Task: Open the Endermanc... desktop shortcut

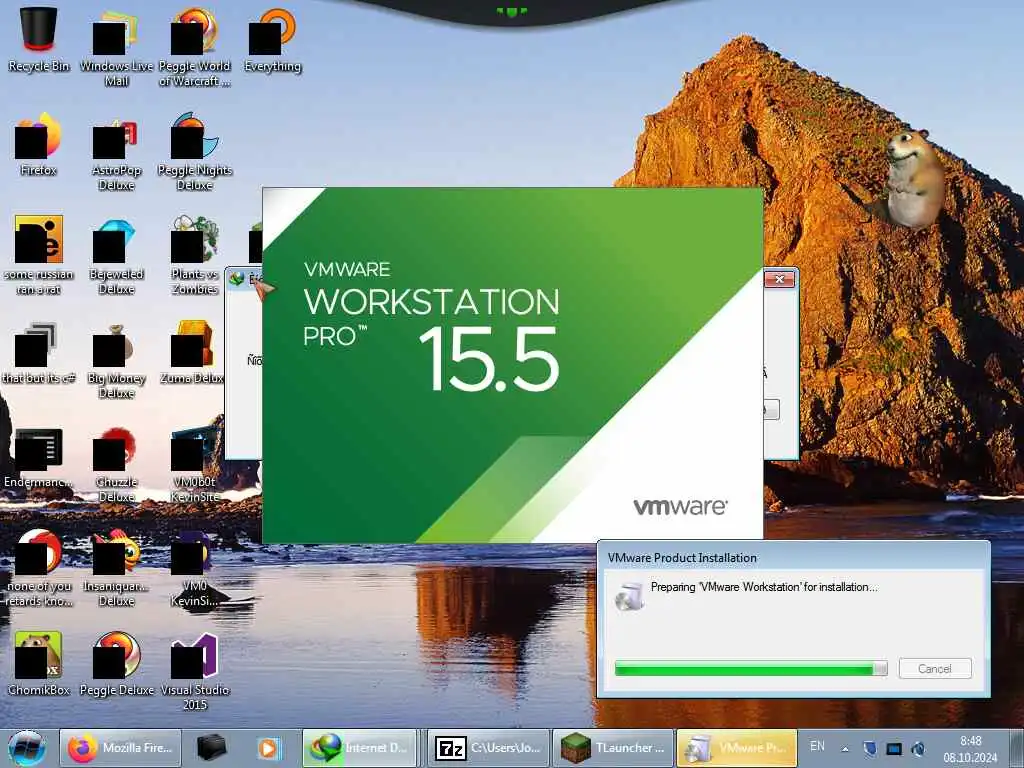Action: (x=39, y=457)
